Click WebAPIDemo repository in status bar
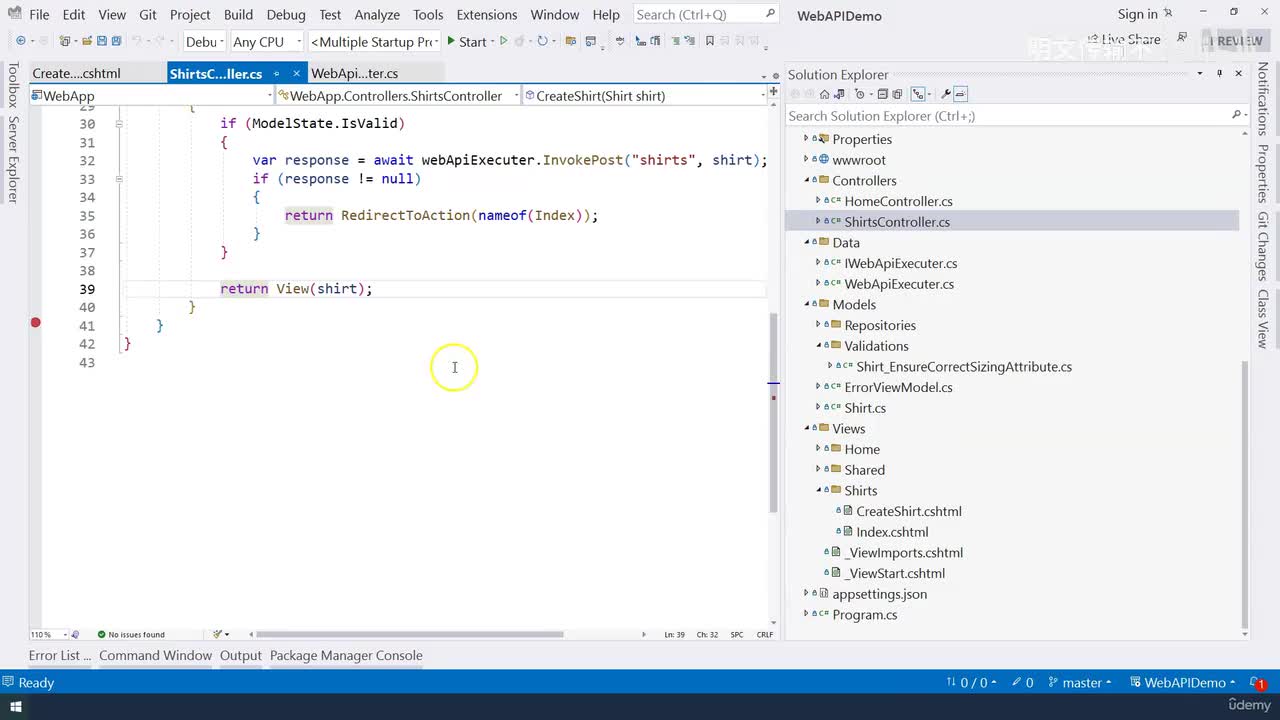The height and width of the screenshot is (720, 1280). pos(1183,683)
